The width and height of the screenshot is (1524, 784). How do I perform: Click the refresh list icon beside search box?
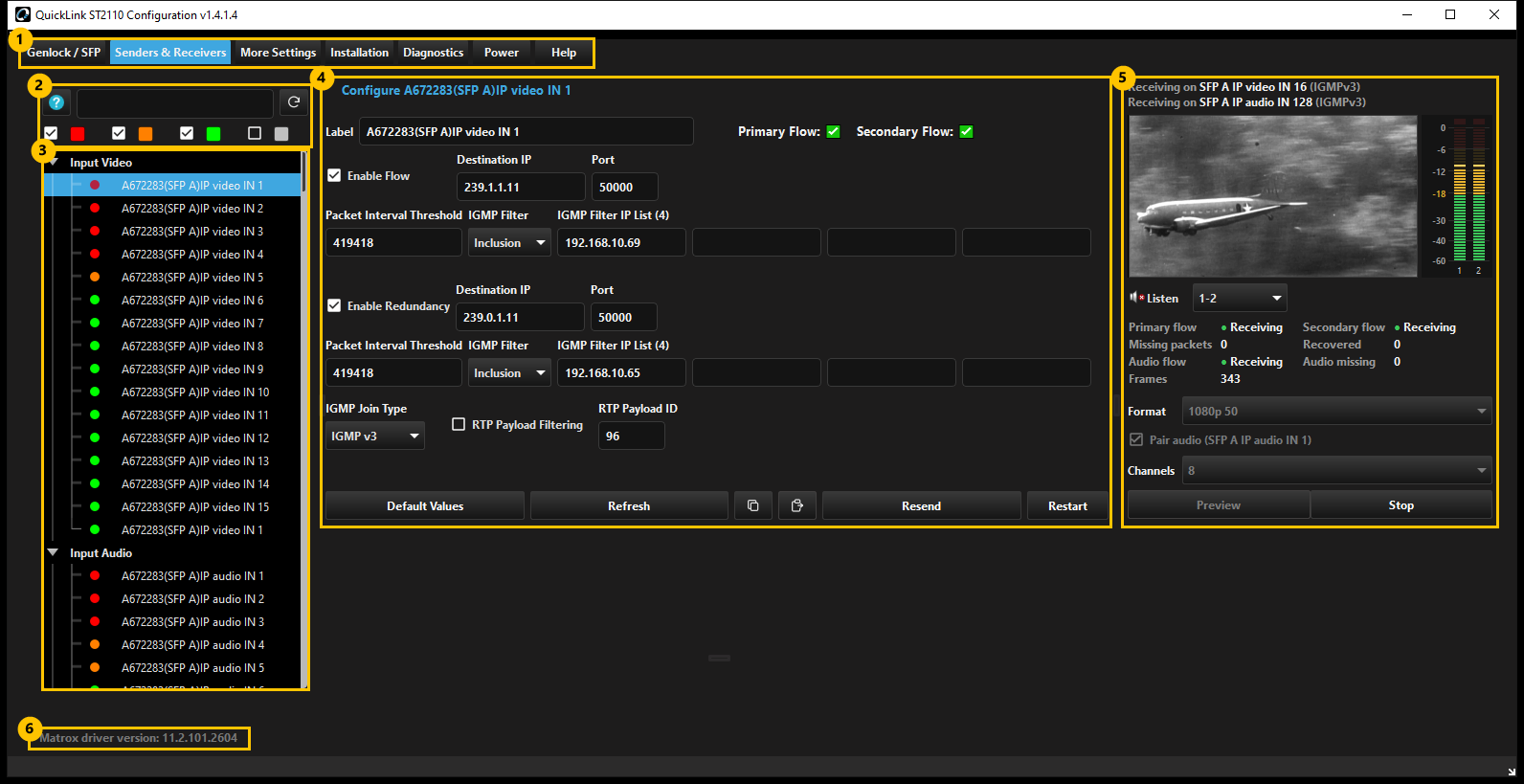click(x=294, y=102)
